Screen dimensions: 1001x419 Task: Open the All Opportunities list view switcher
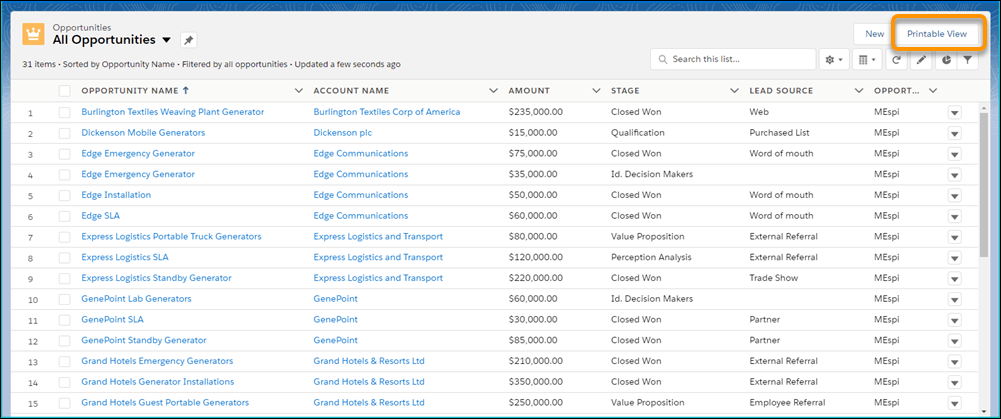(x=167, y=40)
